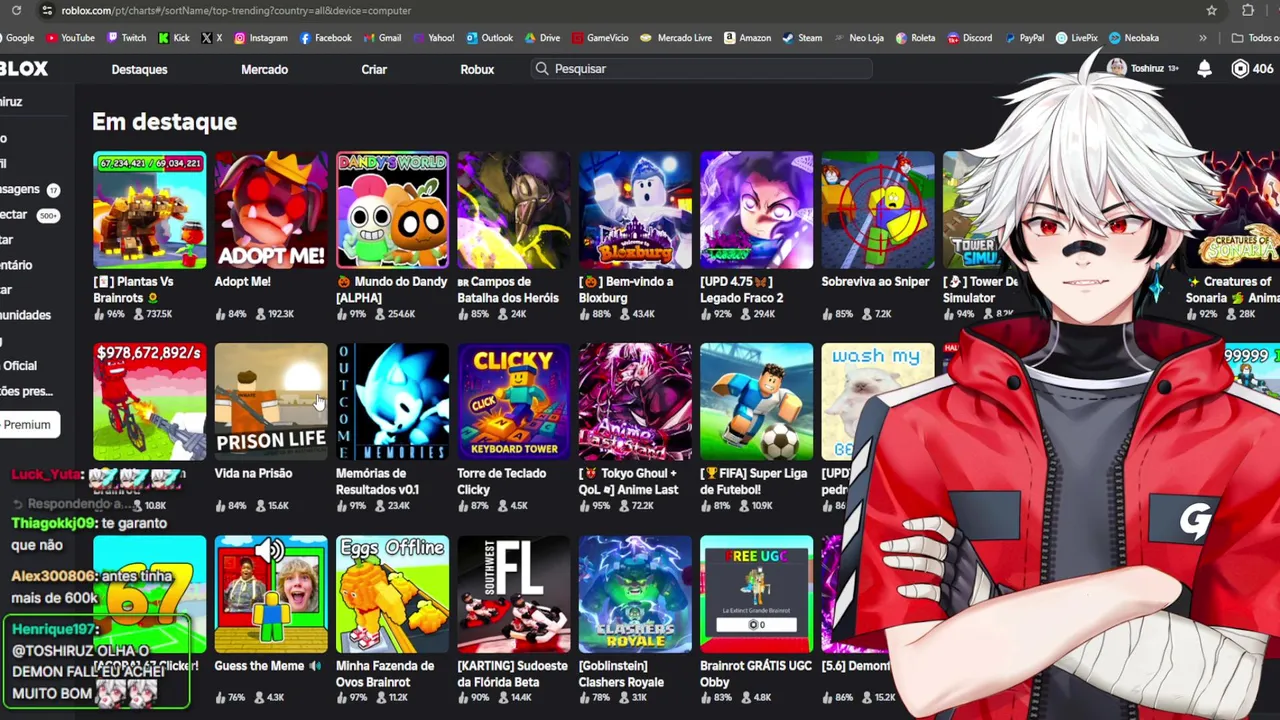Open the Dandy's World game thumbnail

[392, 210]
